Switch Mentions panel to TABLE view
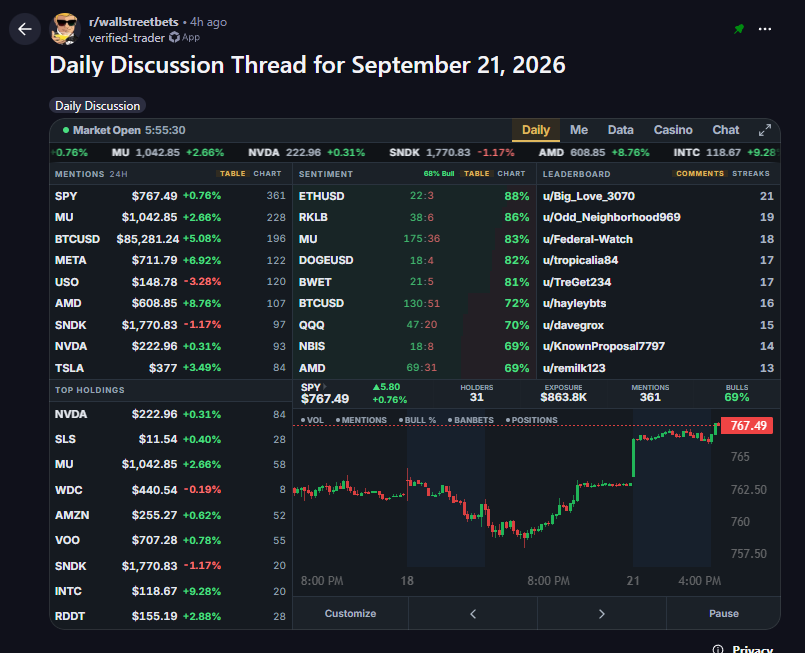This screenshot has height=653, width=805. coord(233,174)
